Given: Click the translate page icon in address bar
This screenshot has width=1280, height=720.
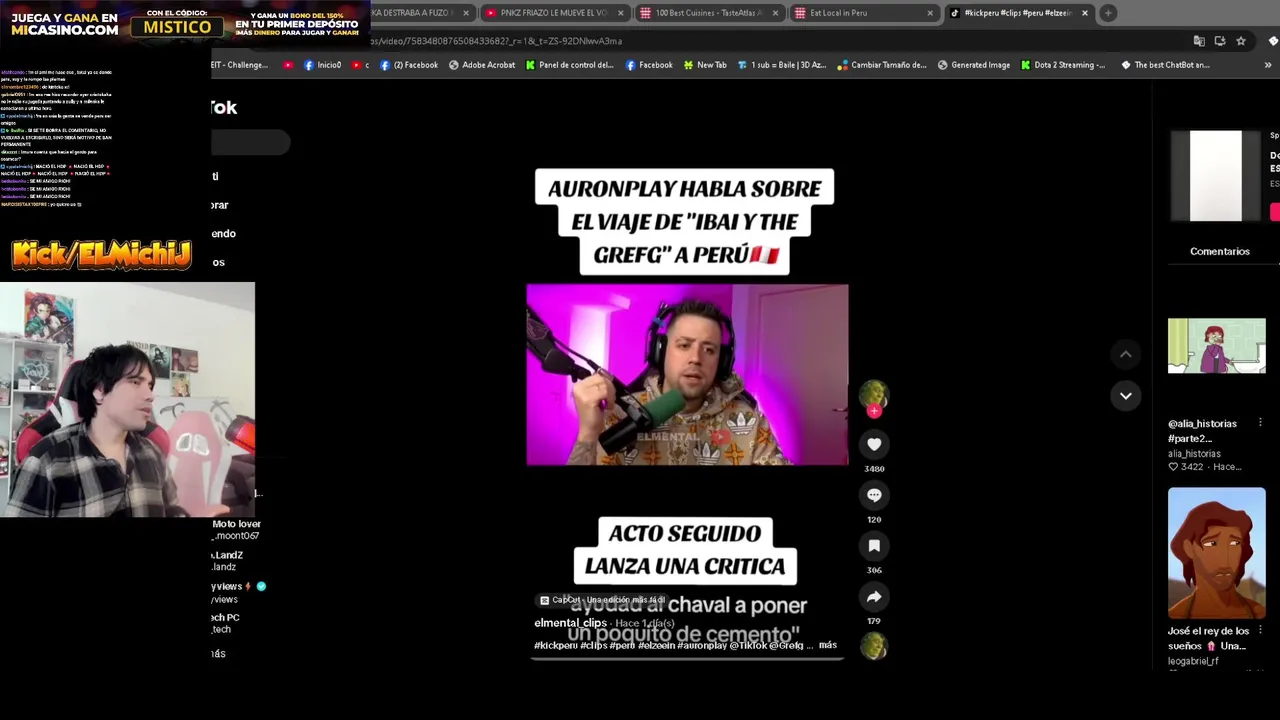Looking at the screenshot, I should pyautogui.click(x=1199, y=41).
